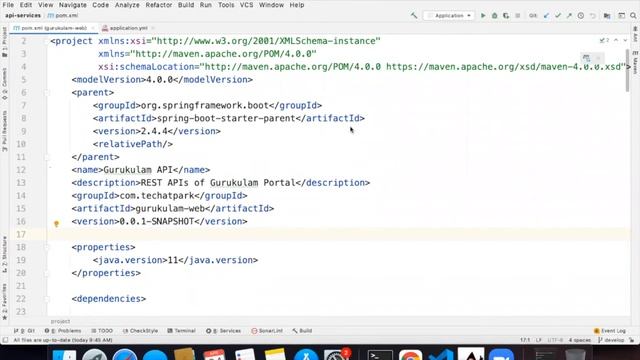Open Zoom from the Dock
The height and width of the screenshot is (360, 640).
501,354
